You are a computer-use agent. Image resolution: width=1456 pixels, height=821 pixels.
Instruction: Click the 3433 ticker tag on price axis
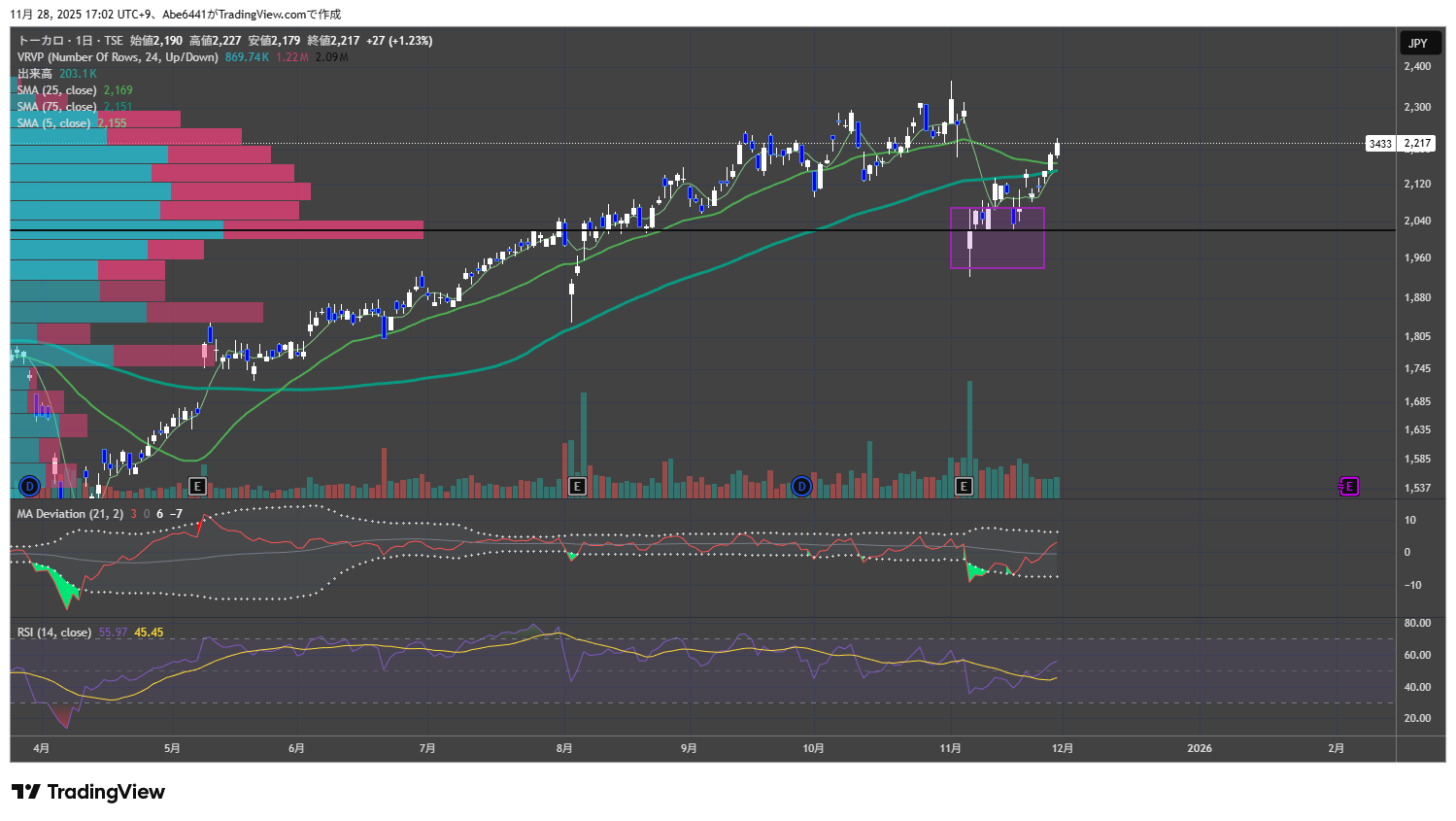1380,144
